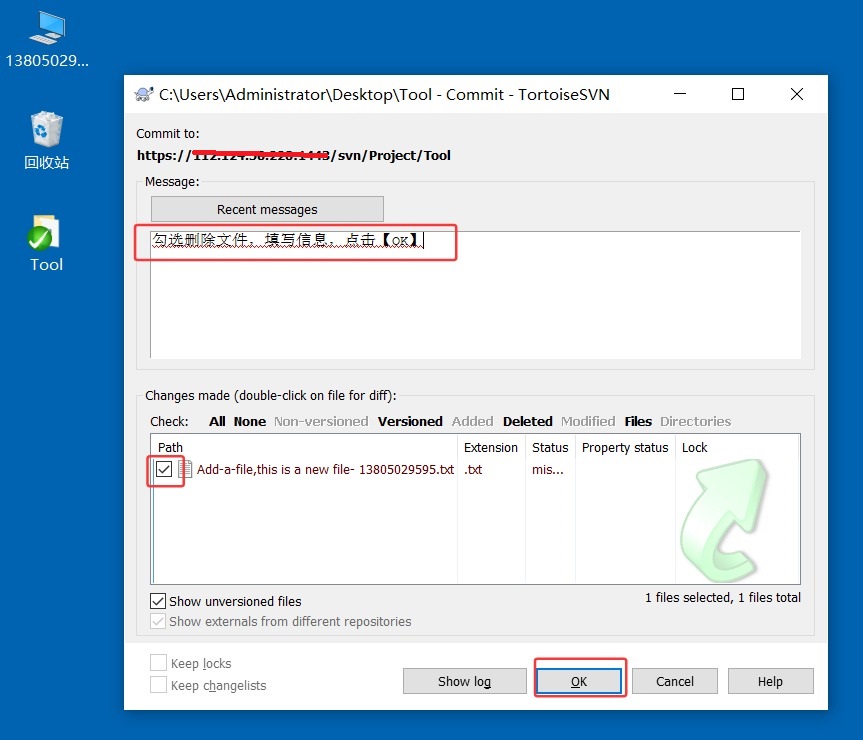The height and width of the screenshot is (740, 863).
Task: Click the .txt extension cell
Action: (x=473, y=469)
